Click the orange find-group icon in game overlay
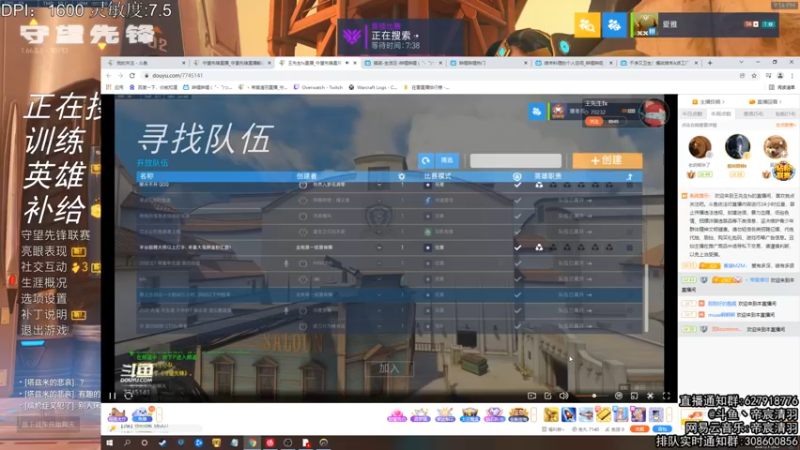 tap(587, 24)
